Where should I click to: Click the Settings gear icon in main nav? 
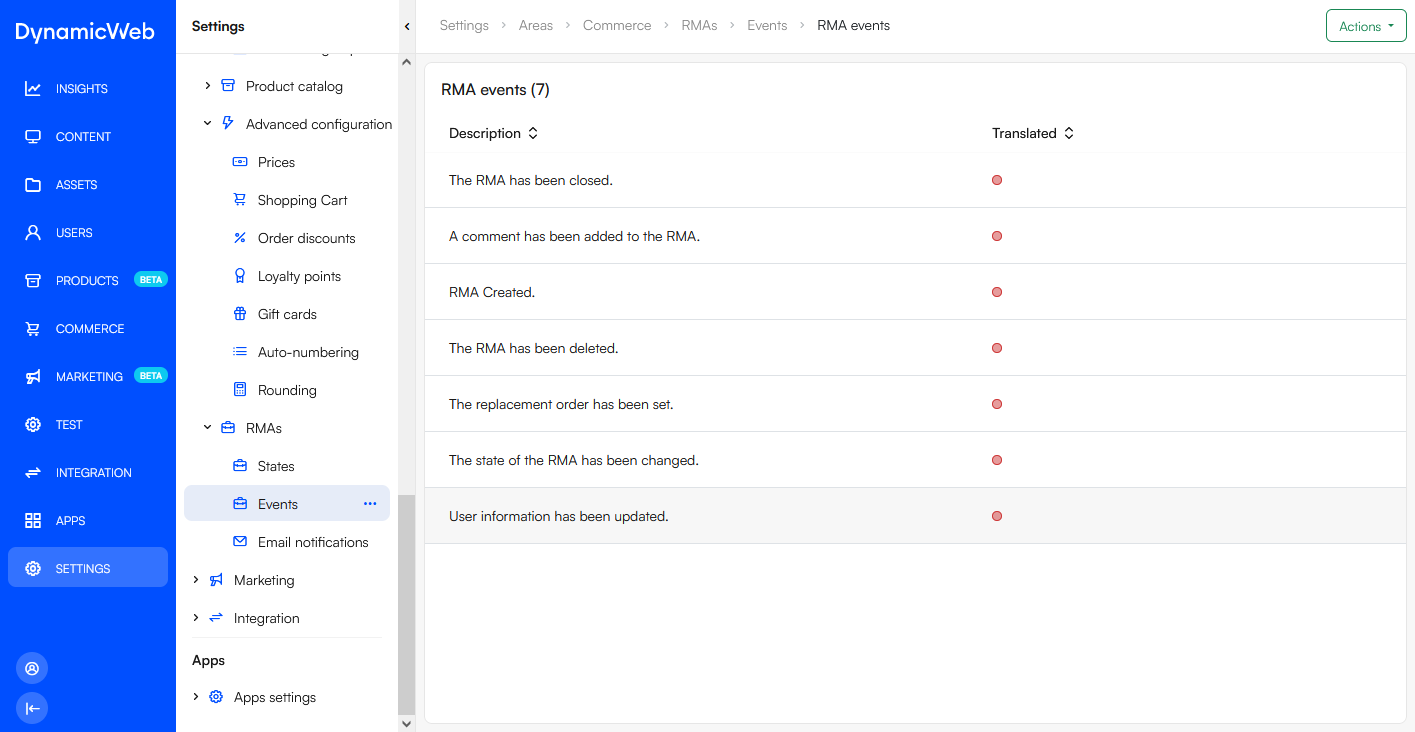33,569
